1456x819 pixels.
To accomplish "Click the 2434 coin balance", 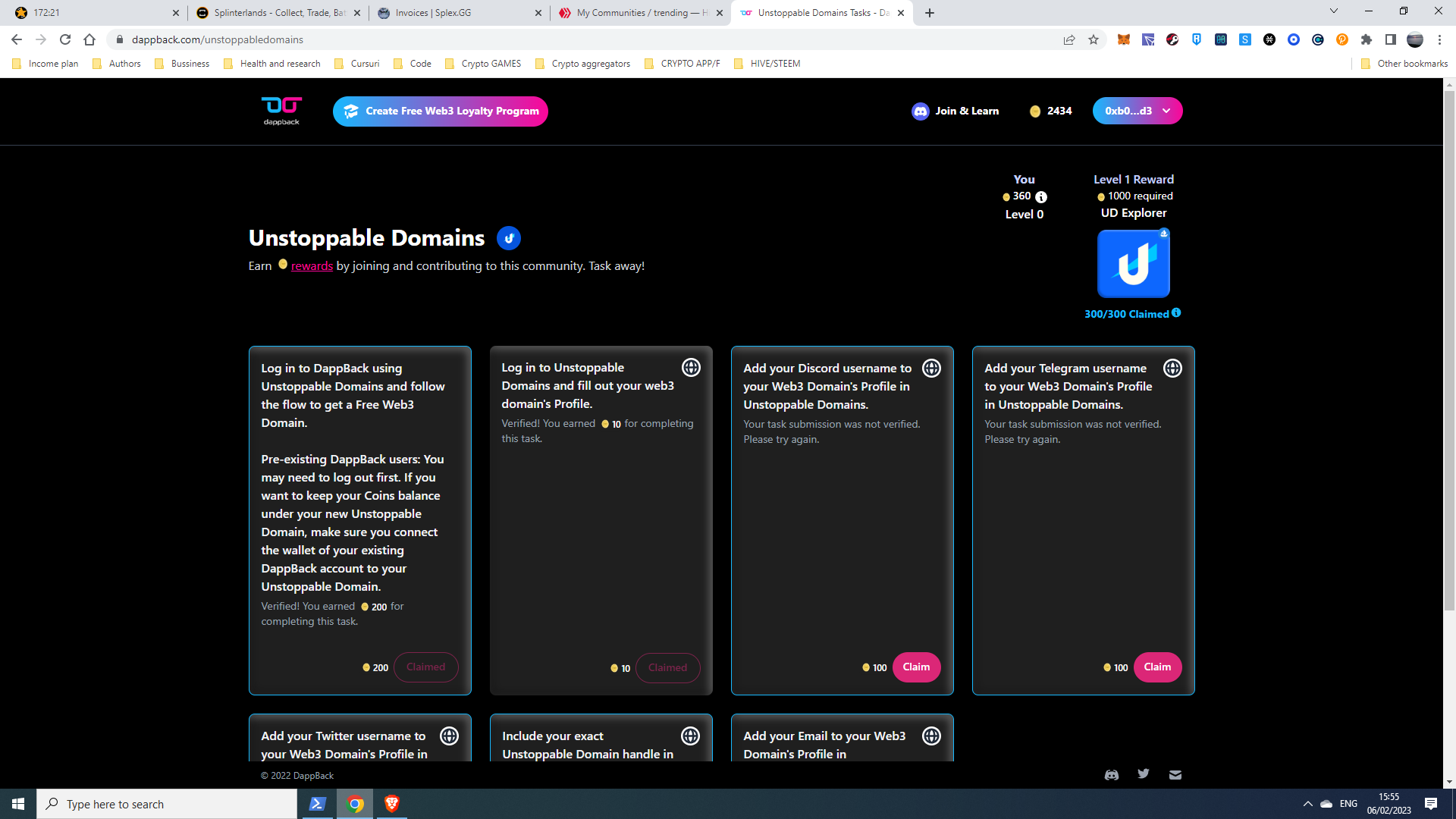I will 1051,111.
